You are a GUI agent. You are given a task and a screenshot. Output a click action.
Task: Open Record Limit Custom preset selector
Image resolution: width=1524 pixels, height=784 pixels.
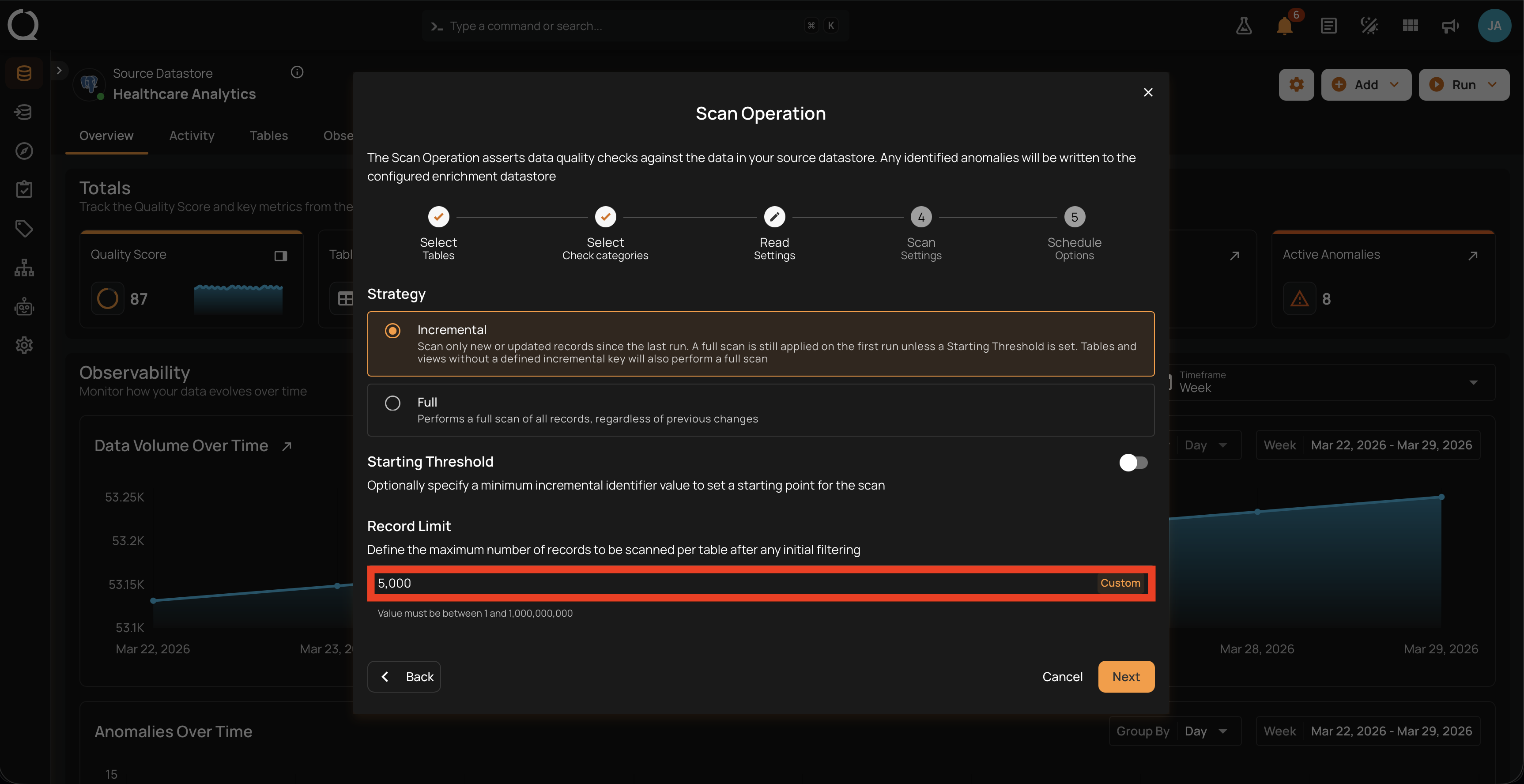(1120, 583)
